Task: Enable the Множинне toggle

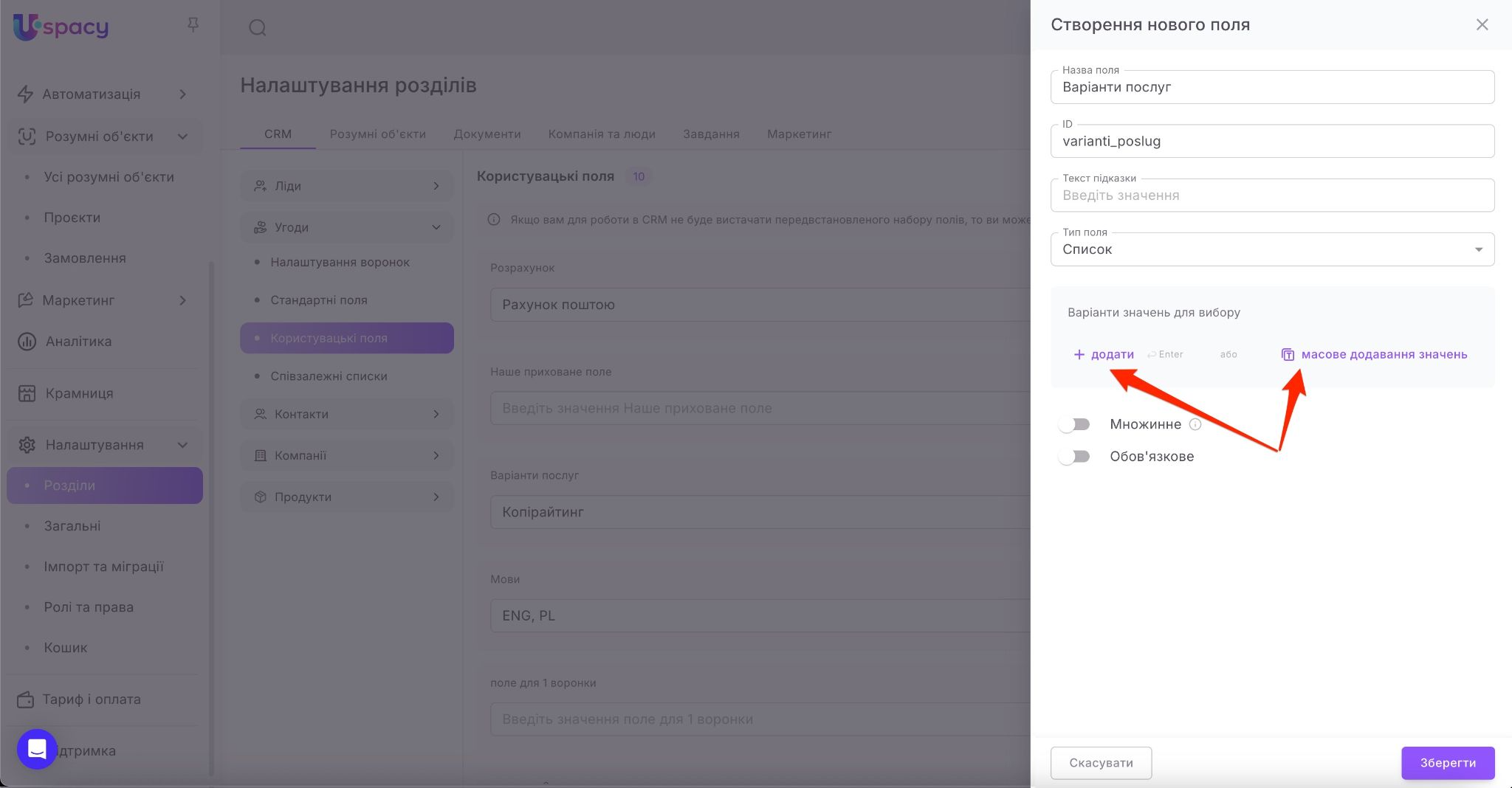Action: click(1074, 424)
